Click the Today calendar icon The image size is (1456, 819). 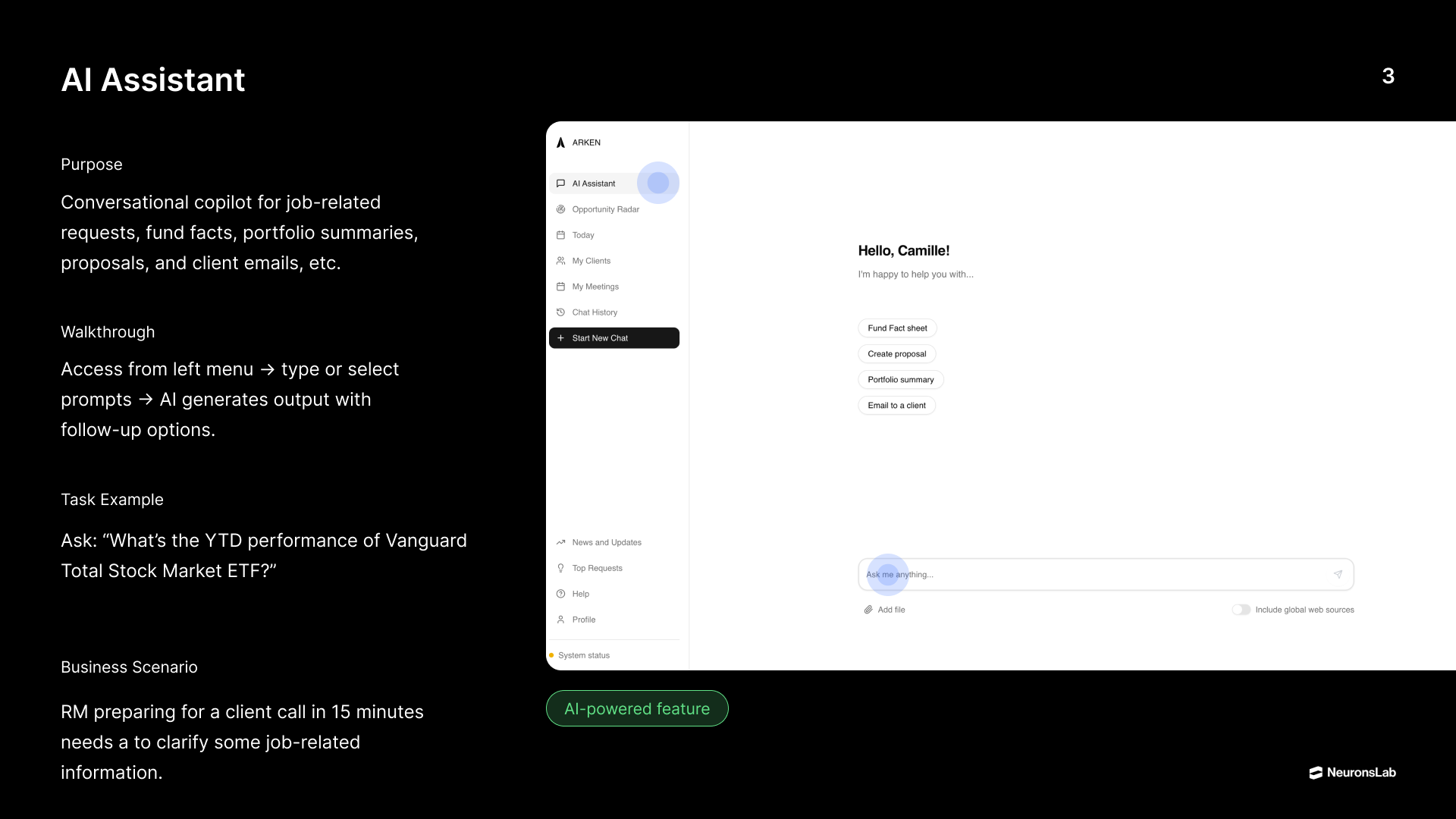pyautogui.click(x=560, y=235)
